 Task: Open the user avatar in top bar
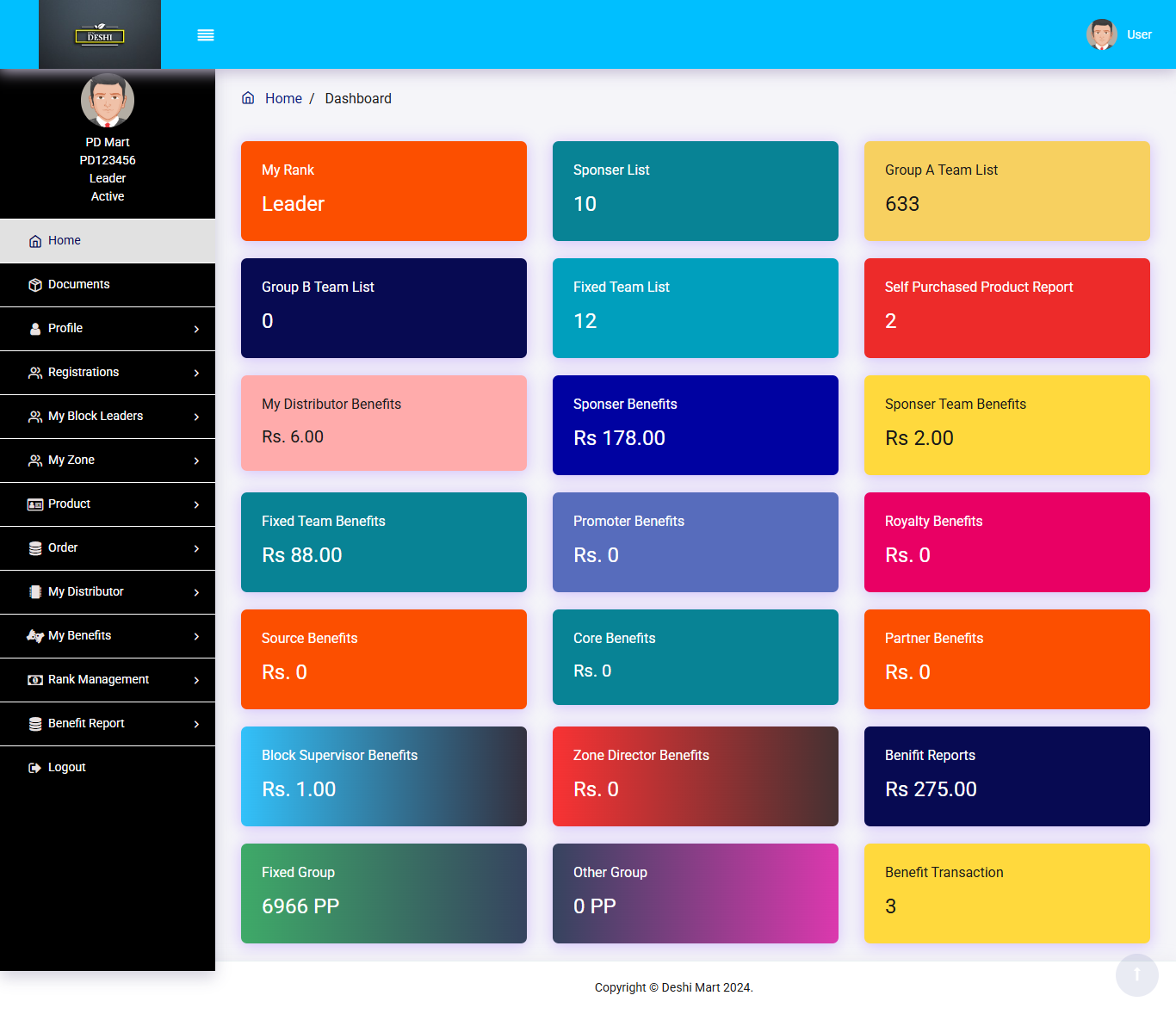point(1101,34)
